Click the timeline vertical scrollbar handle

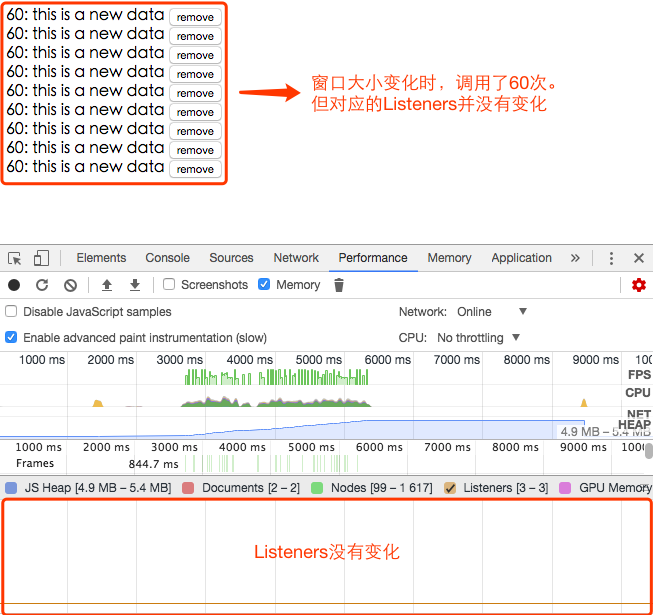pos(649,451)
